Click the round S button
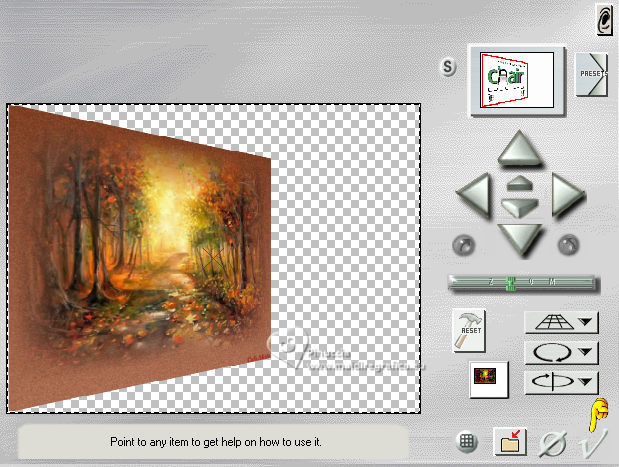Viewport: 619px width, 467px height. pyautogui.click(x=448, y=67)
